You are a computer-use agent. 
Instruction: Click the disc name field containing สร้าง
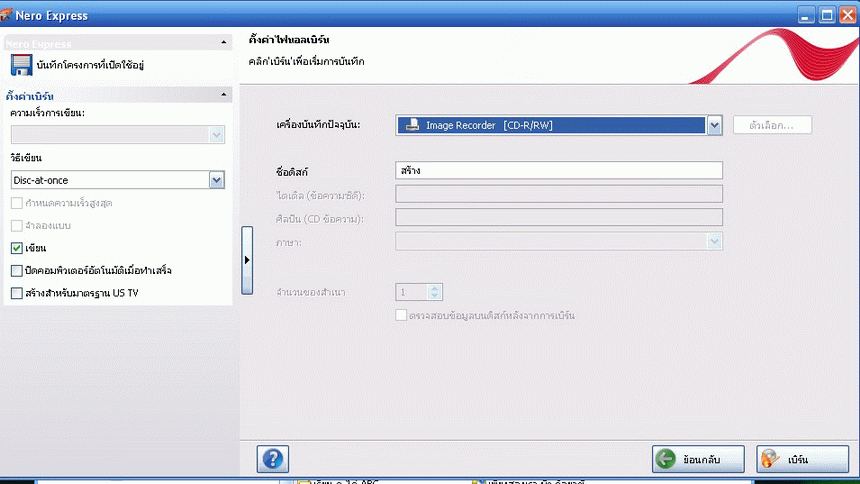point(559,170)
